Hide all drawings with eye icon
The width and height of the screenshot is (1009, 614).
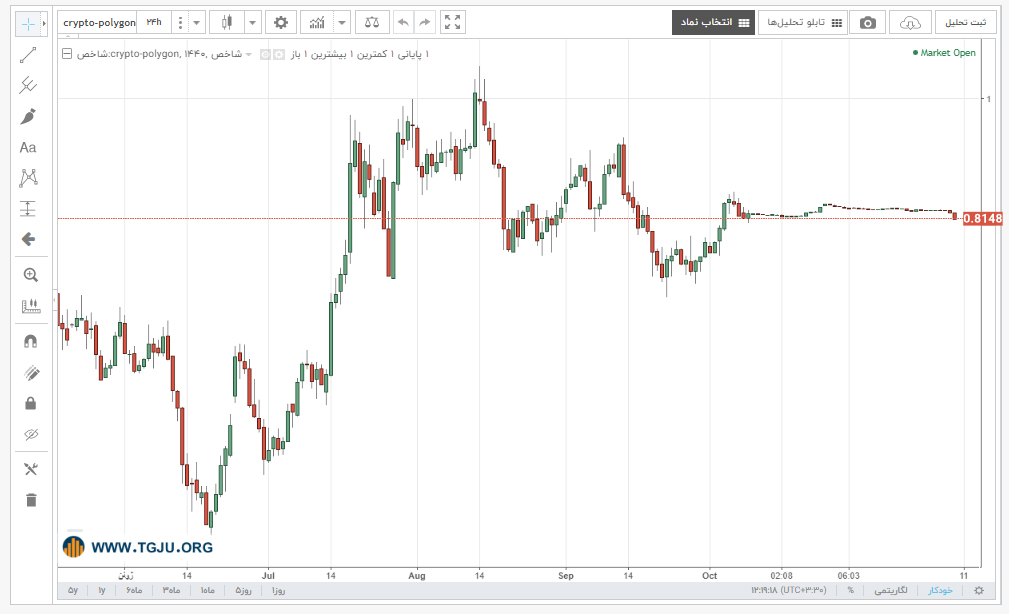(x=30, y=434)
